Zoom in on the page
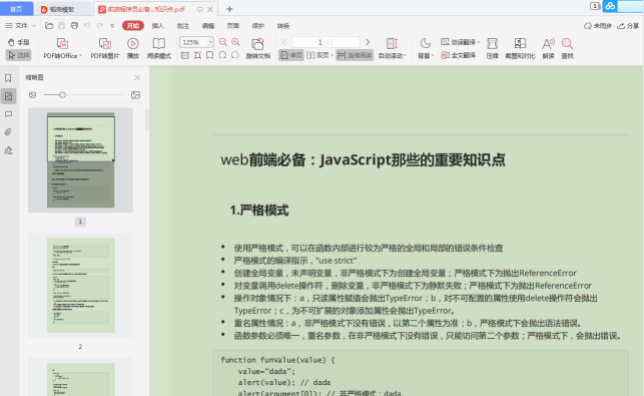 pyautogui.click(x=236, y=42)
